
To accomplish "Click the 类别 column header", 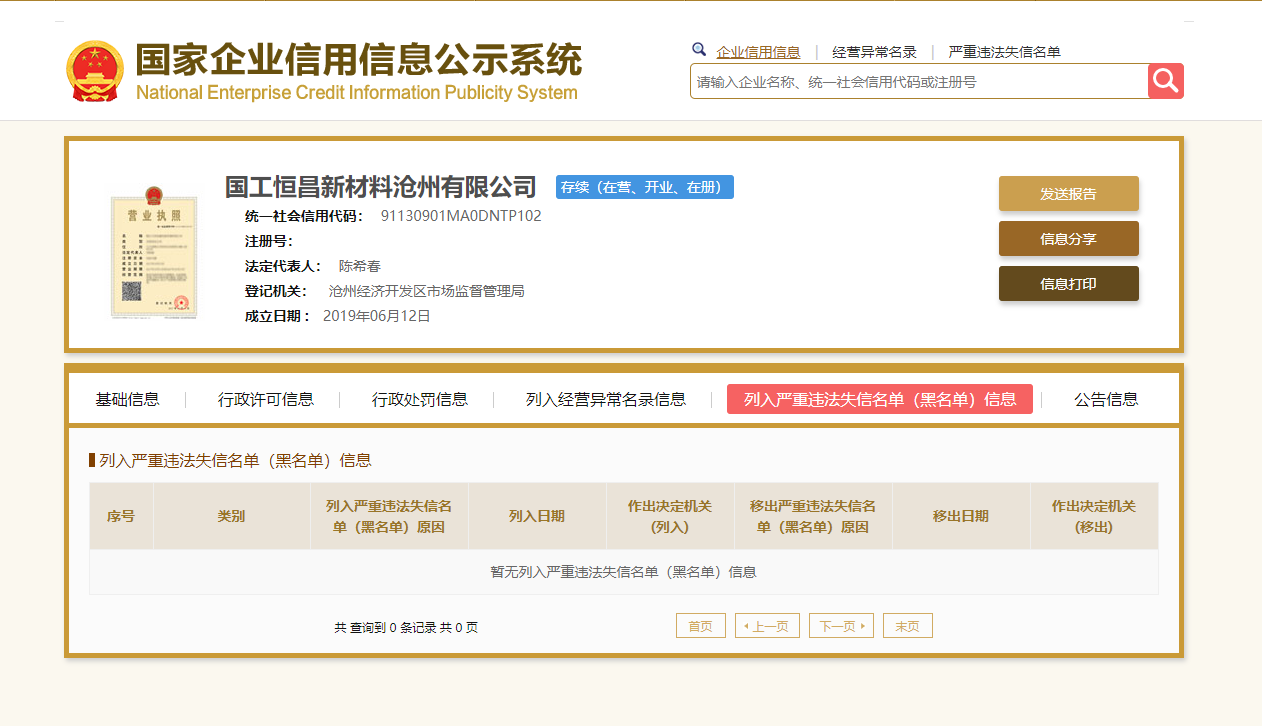I will [231, 516].
